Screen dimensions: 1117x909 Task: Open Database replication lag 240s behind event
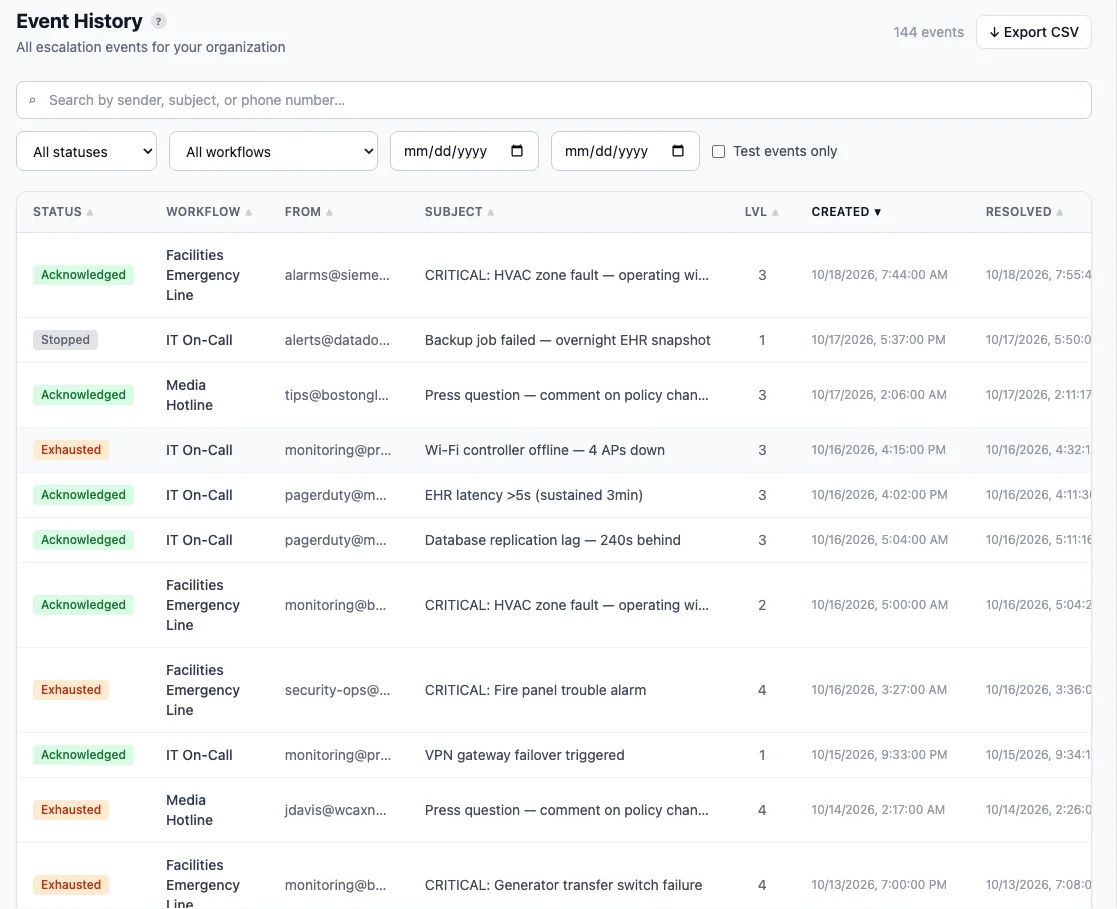tap(553, 540)
